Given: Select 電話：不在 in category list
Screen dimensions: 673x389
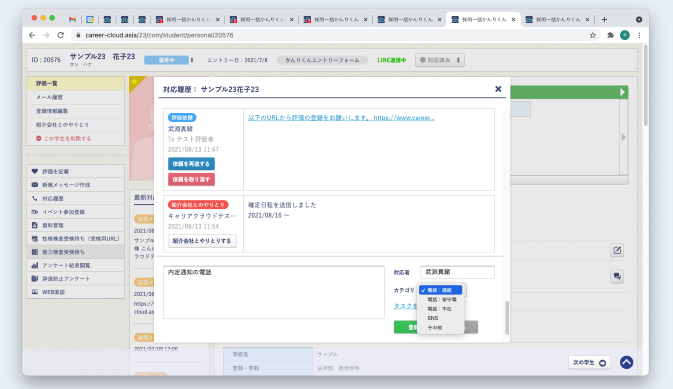Looking at the screenshot, I should point(441,309).
